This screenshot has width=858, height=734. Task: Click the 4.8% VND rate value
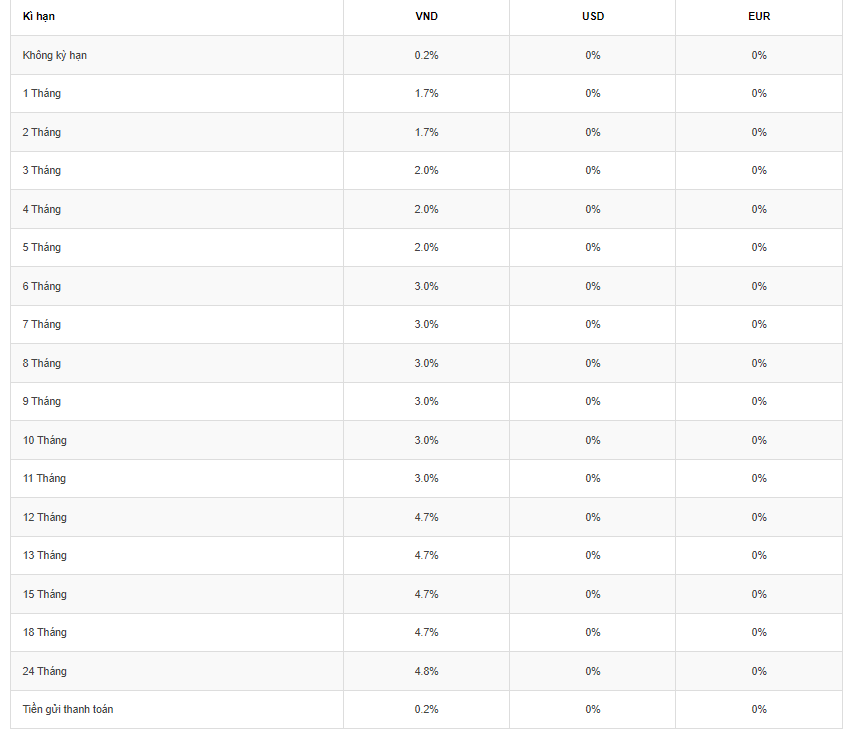coord(426,671)
